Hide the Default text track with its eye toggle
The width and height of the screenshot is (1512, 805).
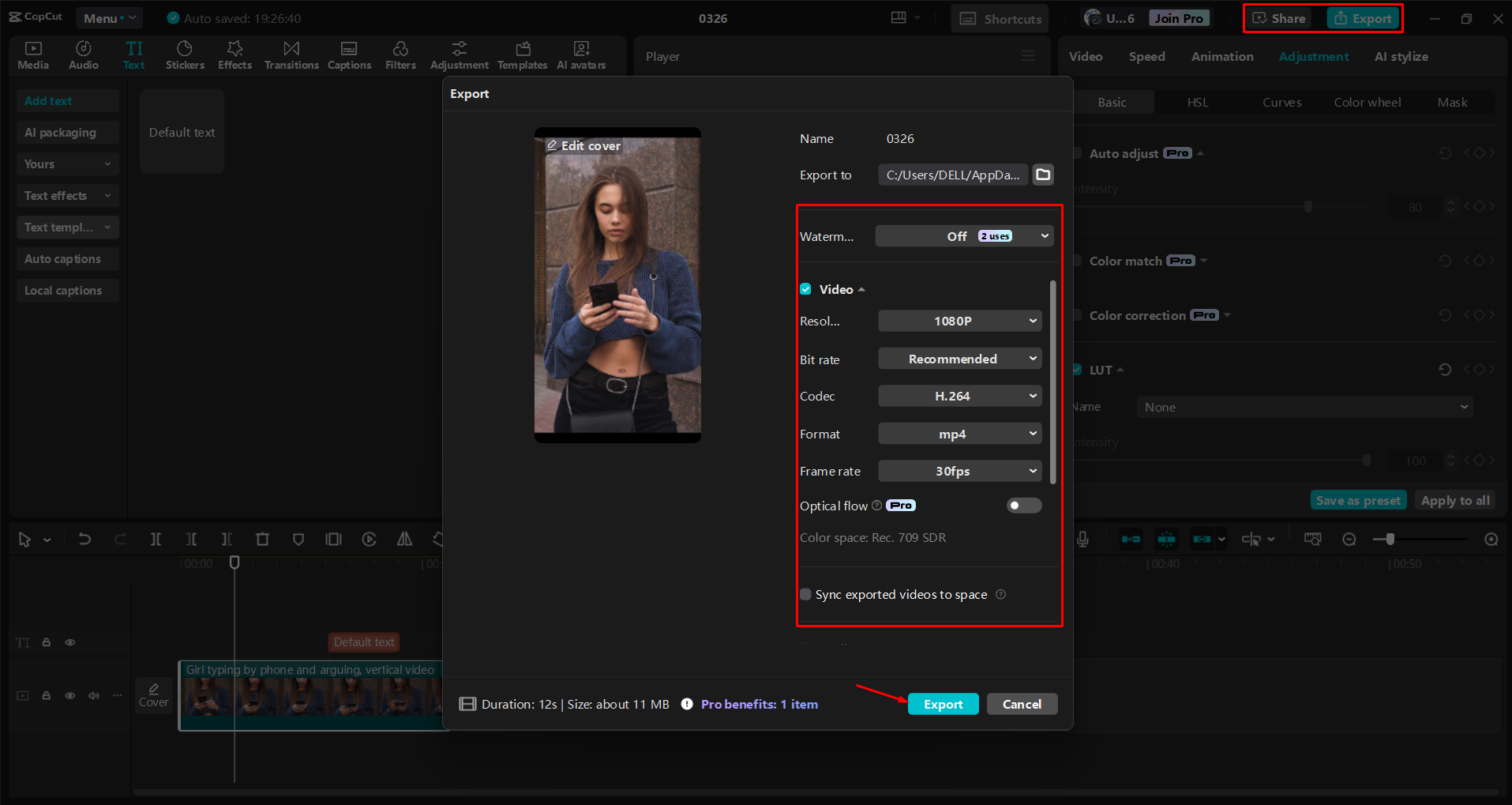[69, 642]
